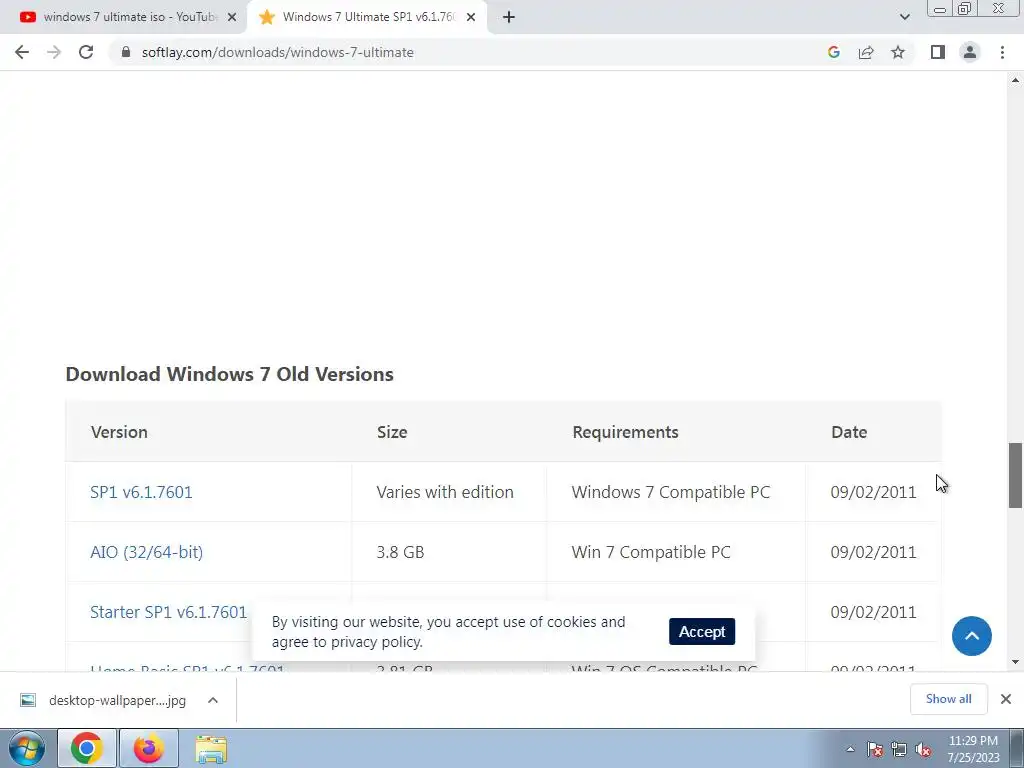This screenshot has width=1024, height=768.
Task: Open the SP1 v6.1.7601 link
Action: click(x=141, y=492)
